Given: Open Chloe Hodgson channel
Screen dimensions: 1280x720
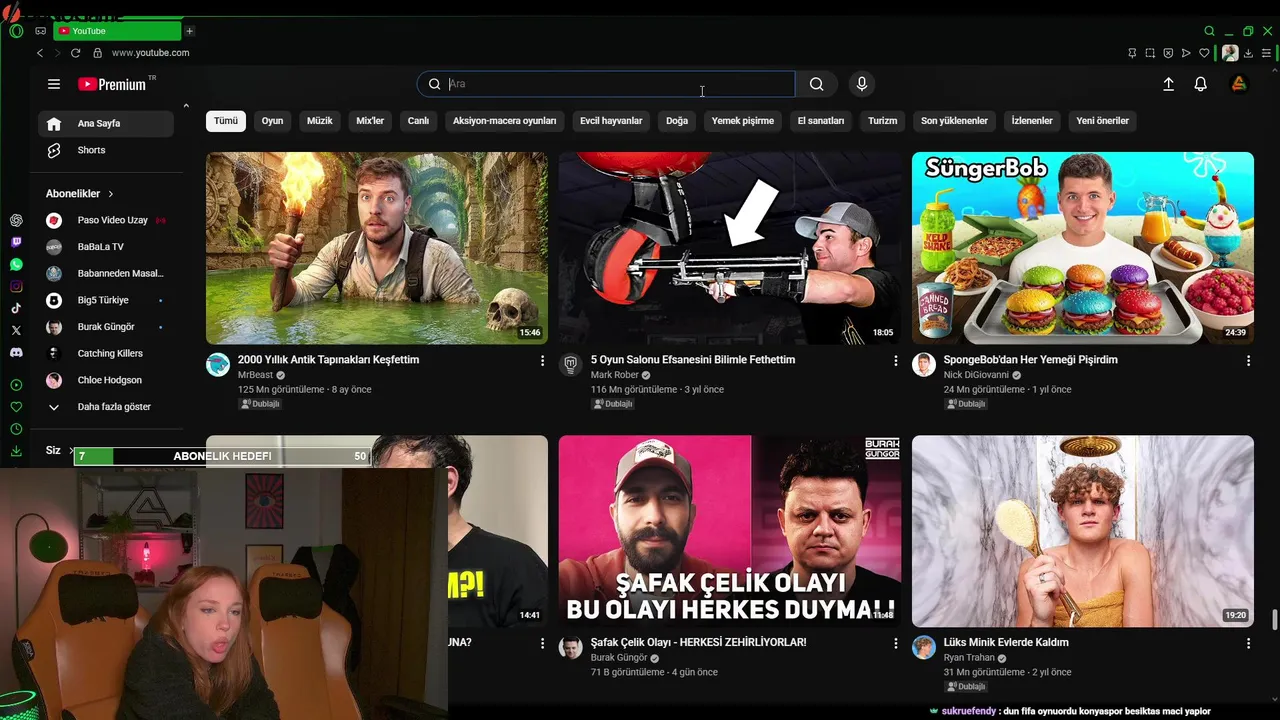Looking at the screenshot, I should tap(106, 380).
